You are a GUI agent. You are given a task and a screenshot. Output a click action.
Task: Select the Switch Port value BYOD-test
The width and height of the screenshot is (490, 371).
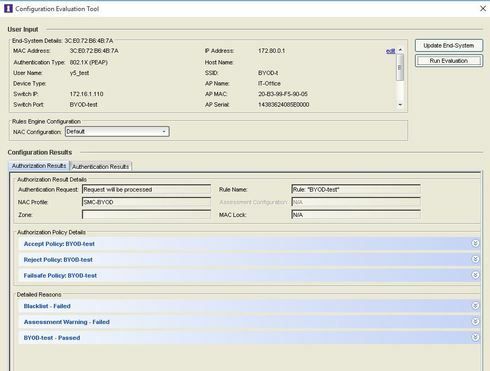point(83,105)
